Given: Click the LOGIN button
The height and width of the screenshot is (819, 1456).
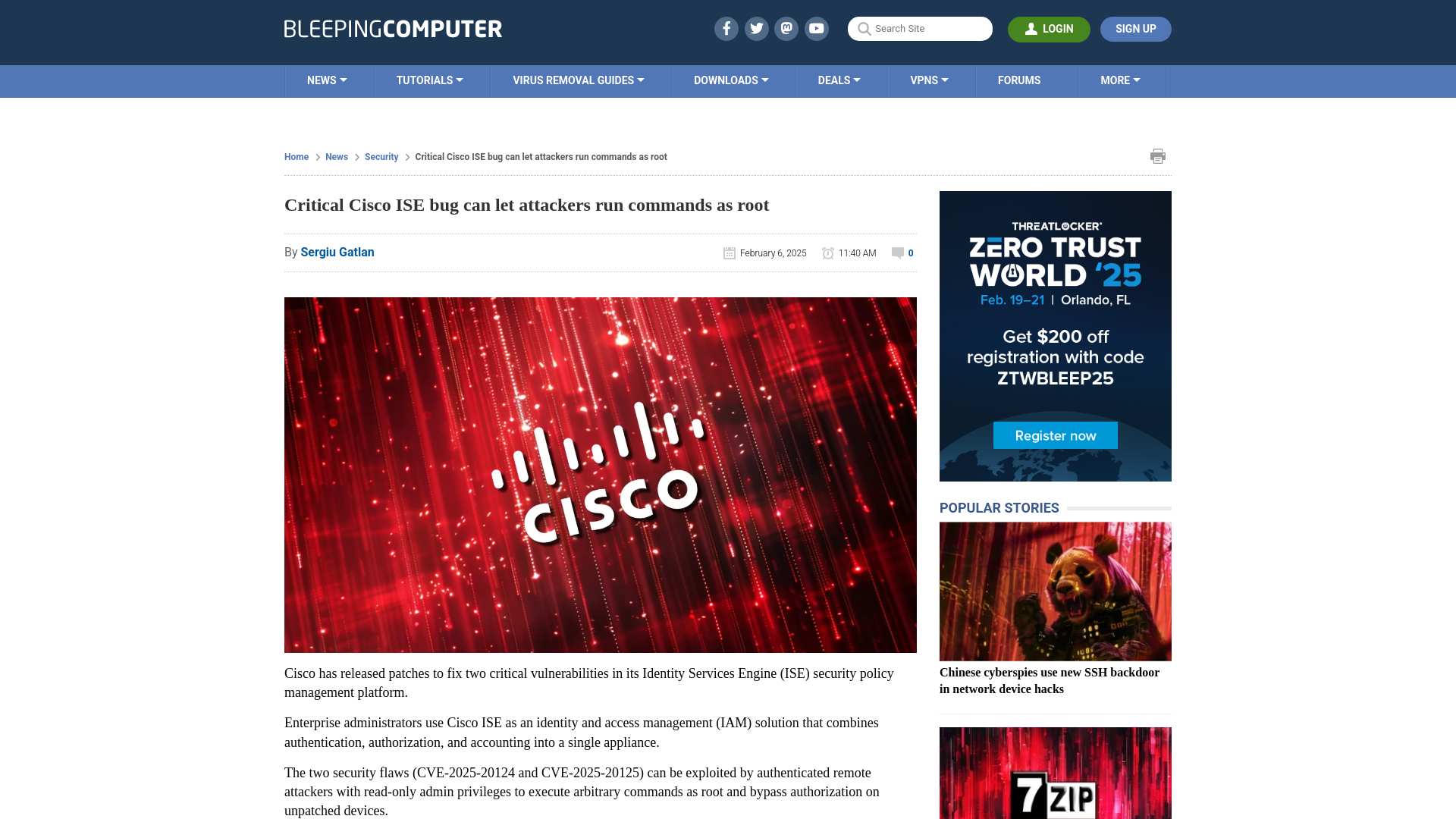Looking at the screenshot, I should 1049,29.
